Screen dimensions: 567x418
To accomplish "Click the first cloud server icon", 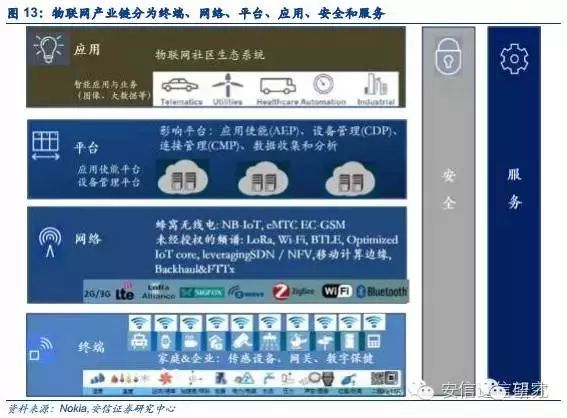I will (183, 178).
